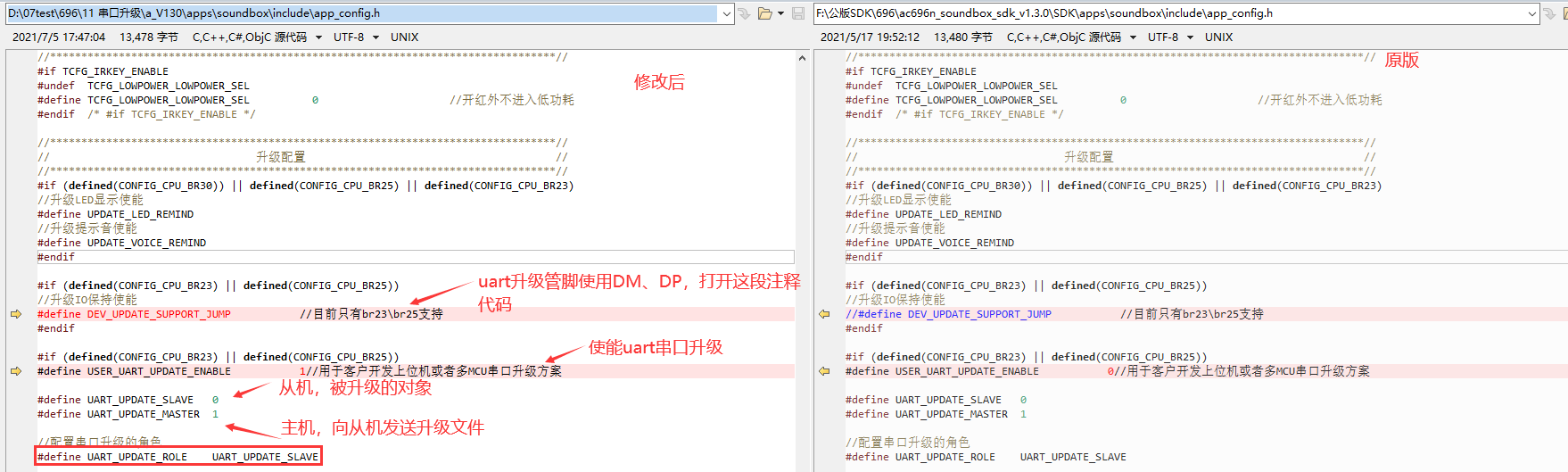
Task: Copy DEV_UPDATE_SUPPORT_JUMP line to right via gutter arrow
Action: tap(16, 314)
